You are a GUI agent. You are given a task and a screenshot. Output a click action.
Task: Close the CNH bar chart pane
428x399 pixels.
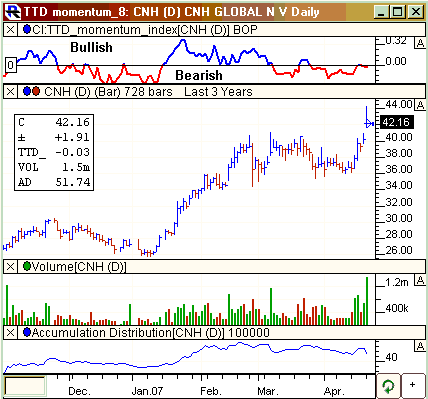[10, 91]
